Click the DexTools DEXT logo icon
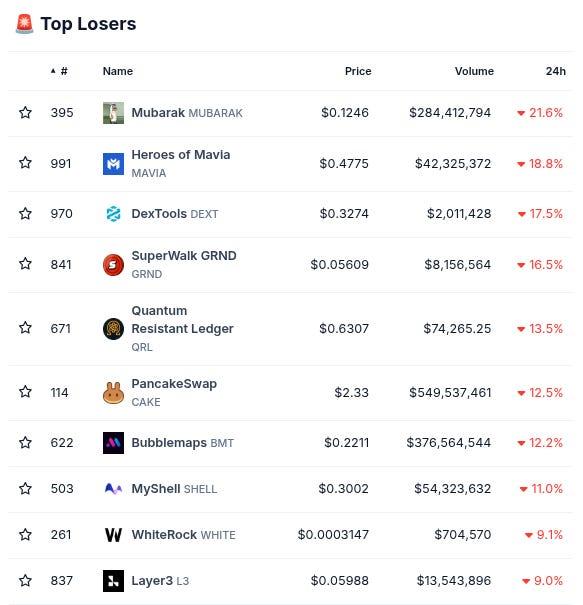Viewport: 583px width, 605px height. click(113, 214)
